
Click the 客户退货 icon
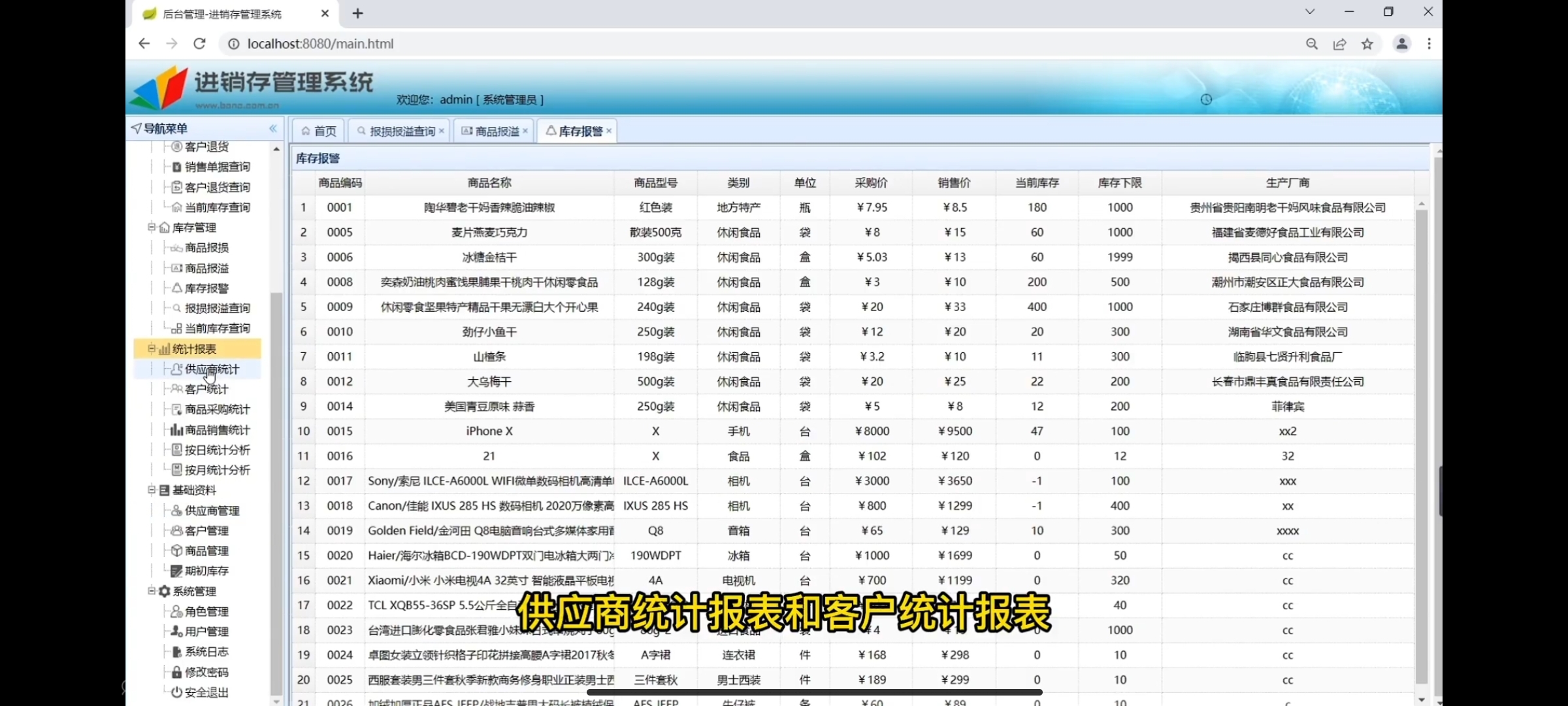[176, 146]
